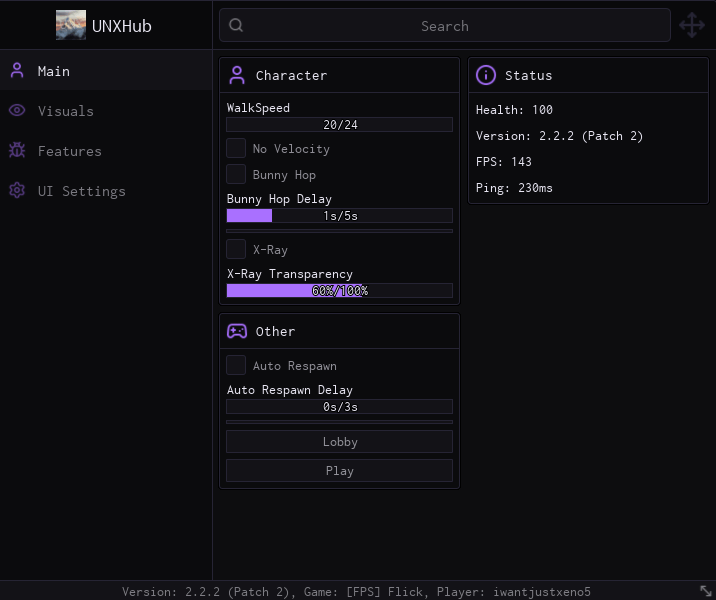Click the WalkSpeed label
The width and height of the screenshot is (716, 600).
258,108
